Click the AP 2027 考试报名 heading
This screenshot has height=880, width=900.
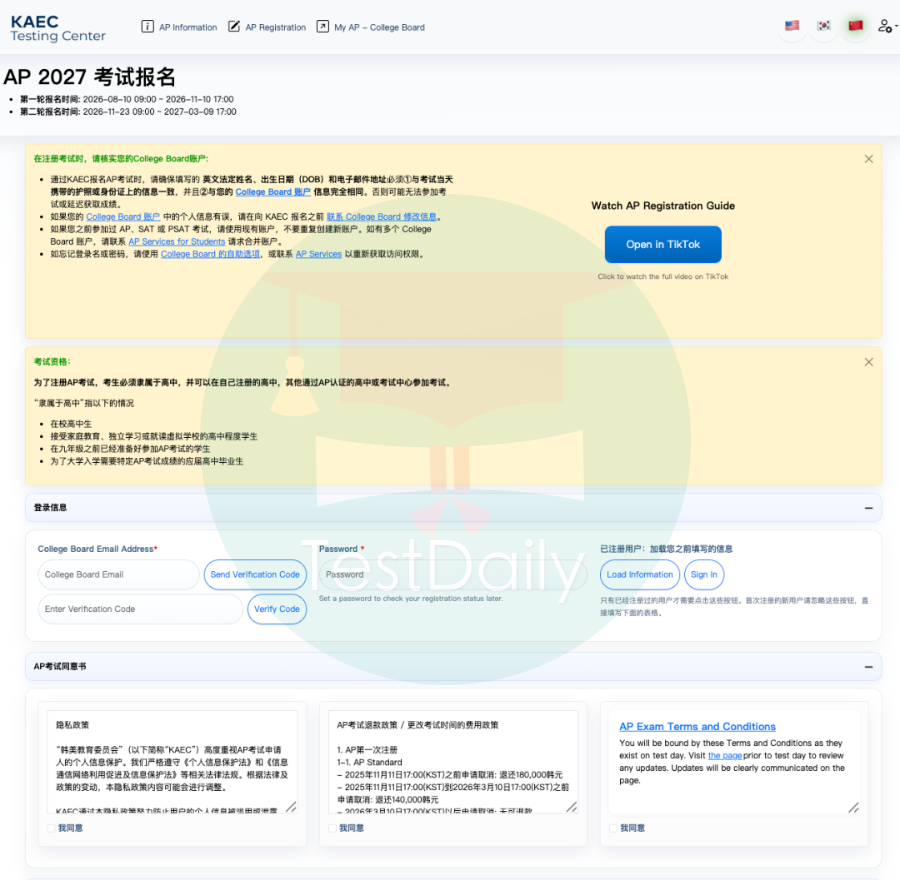90,77
